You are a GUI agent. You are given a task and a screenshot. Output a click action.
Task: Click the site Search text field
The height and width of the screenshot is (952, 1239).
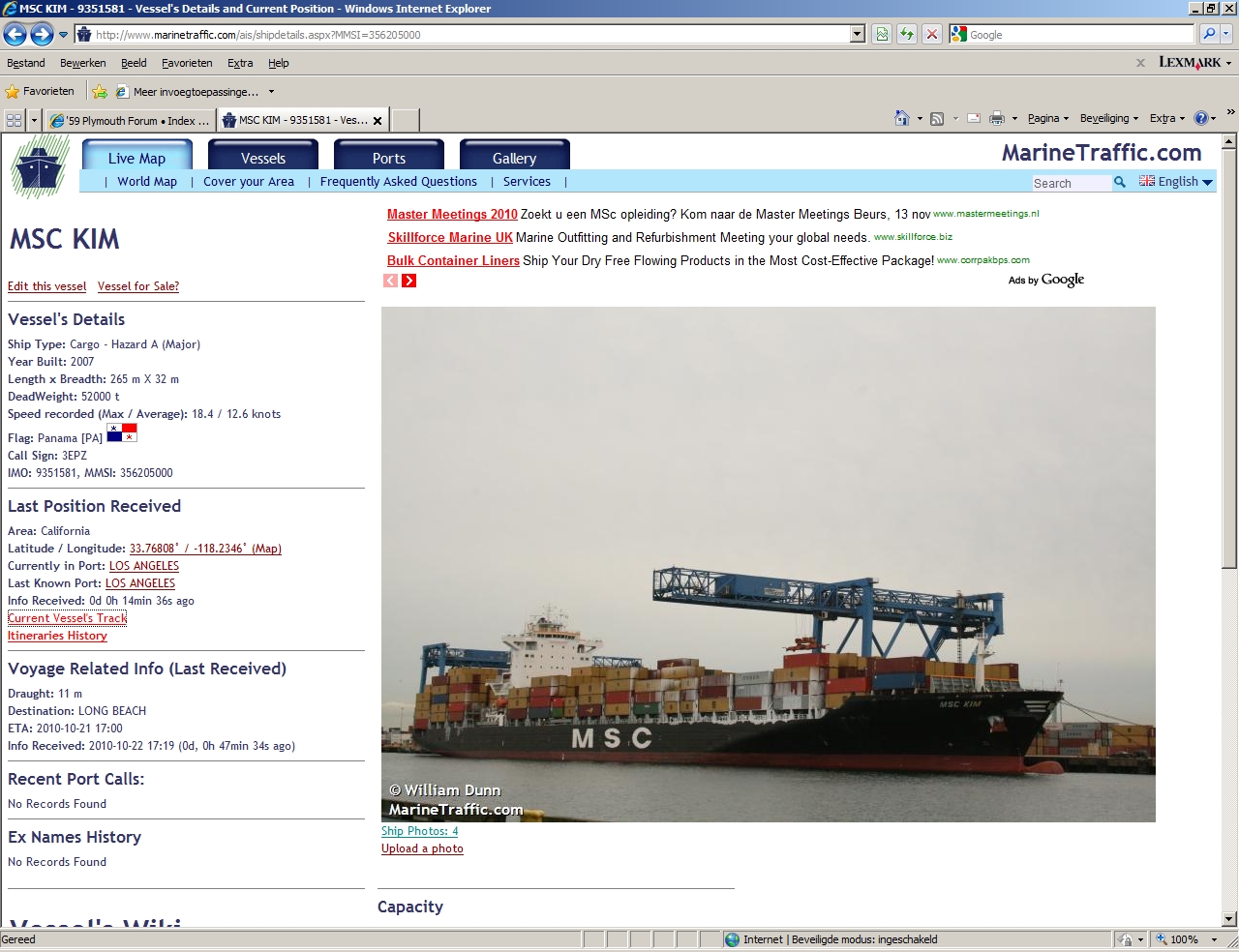pyautogui.click(x=1071, y=183)
